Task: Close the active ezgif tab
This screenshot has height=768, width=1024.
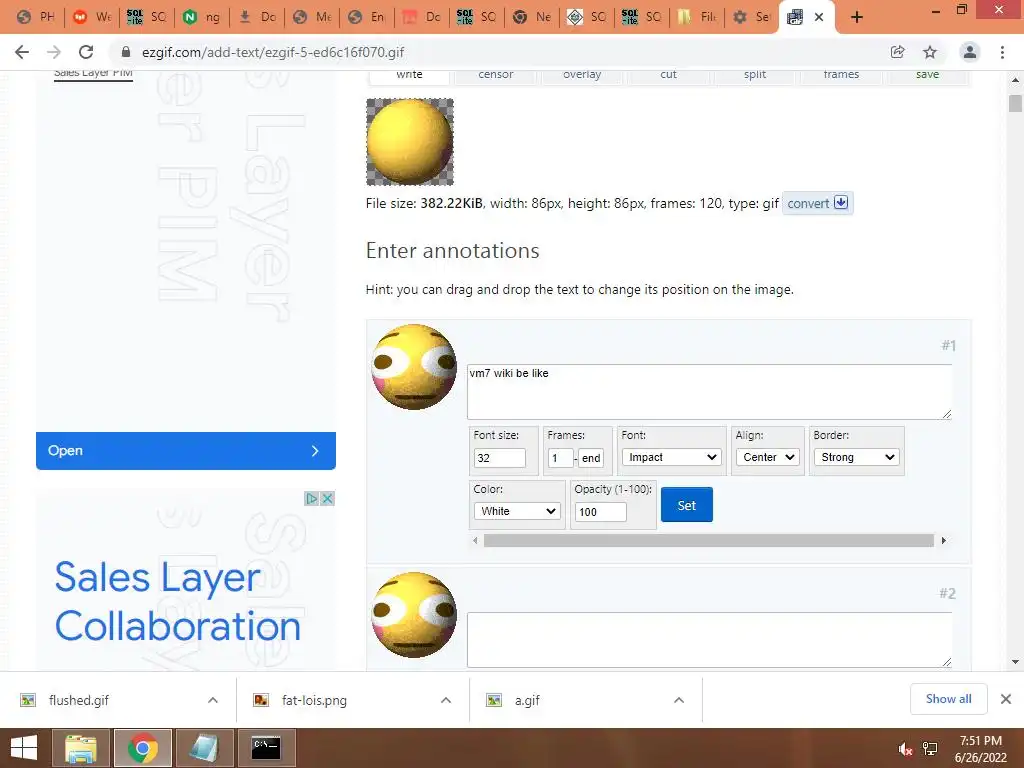Action: pos(819,17)
